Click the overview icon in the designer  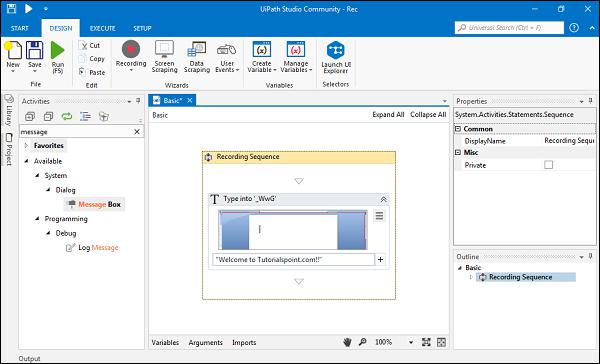tap(441, 342)
